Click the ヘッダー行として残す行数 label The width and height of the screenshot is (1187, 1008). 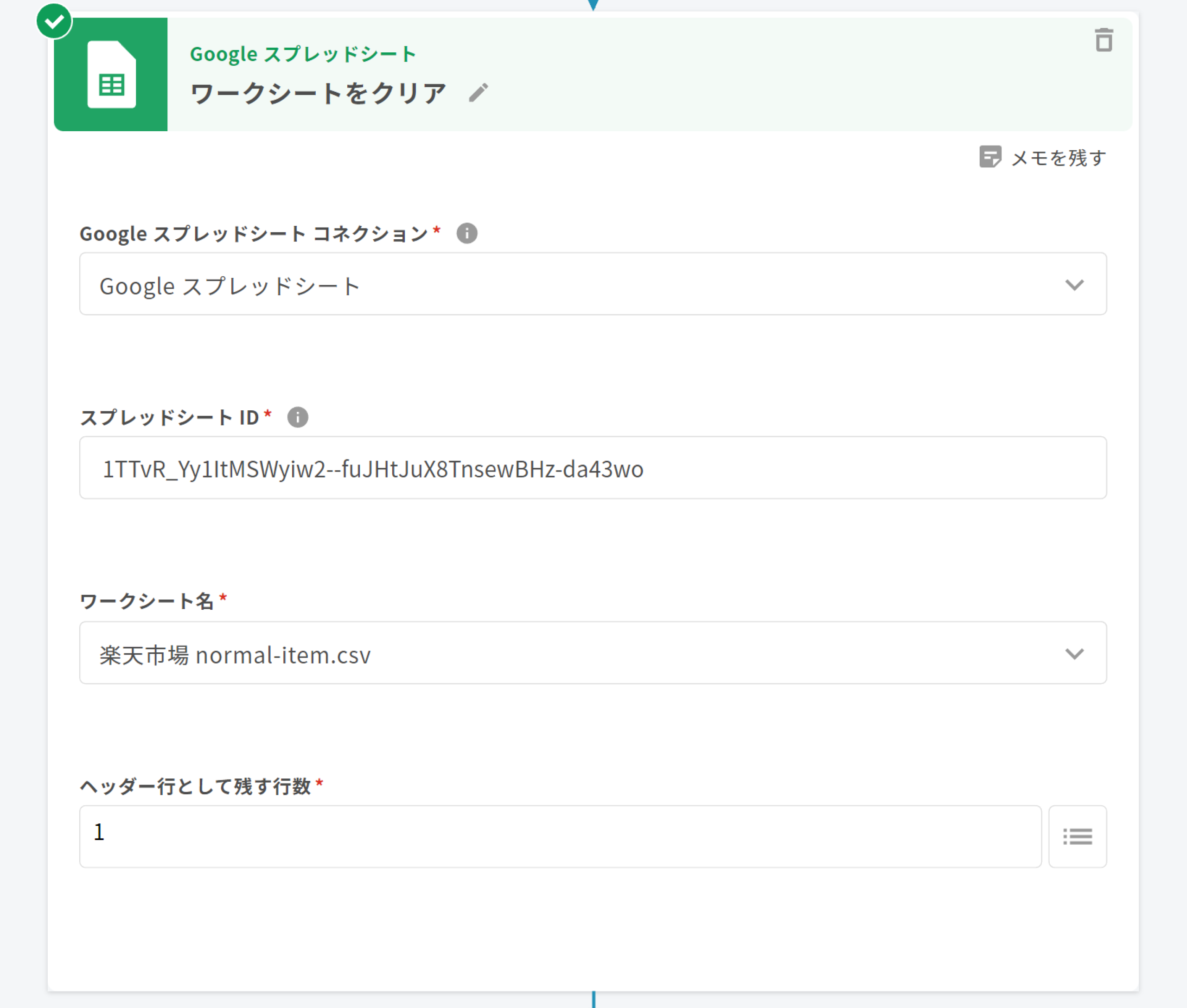tap(195, 786)
